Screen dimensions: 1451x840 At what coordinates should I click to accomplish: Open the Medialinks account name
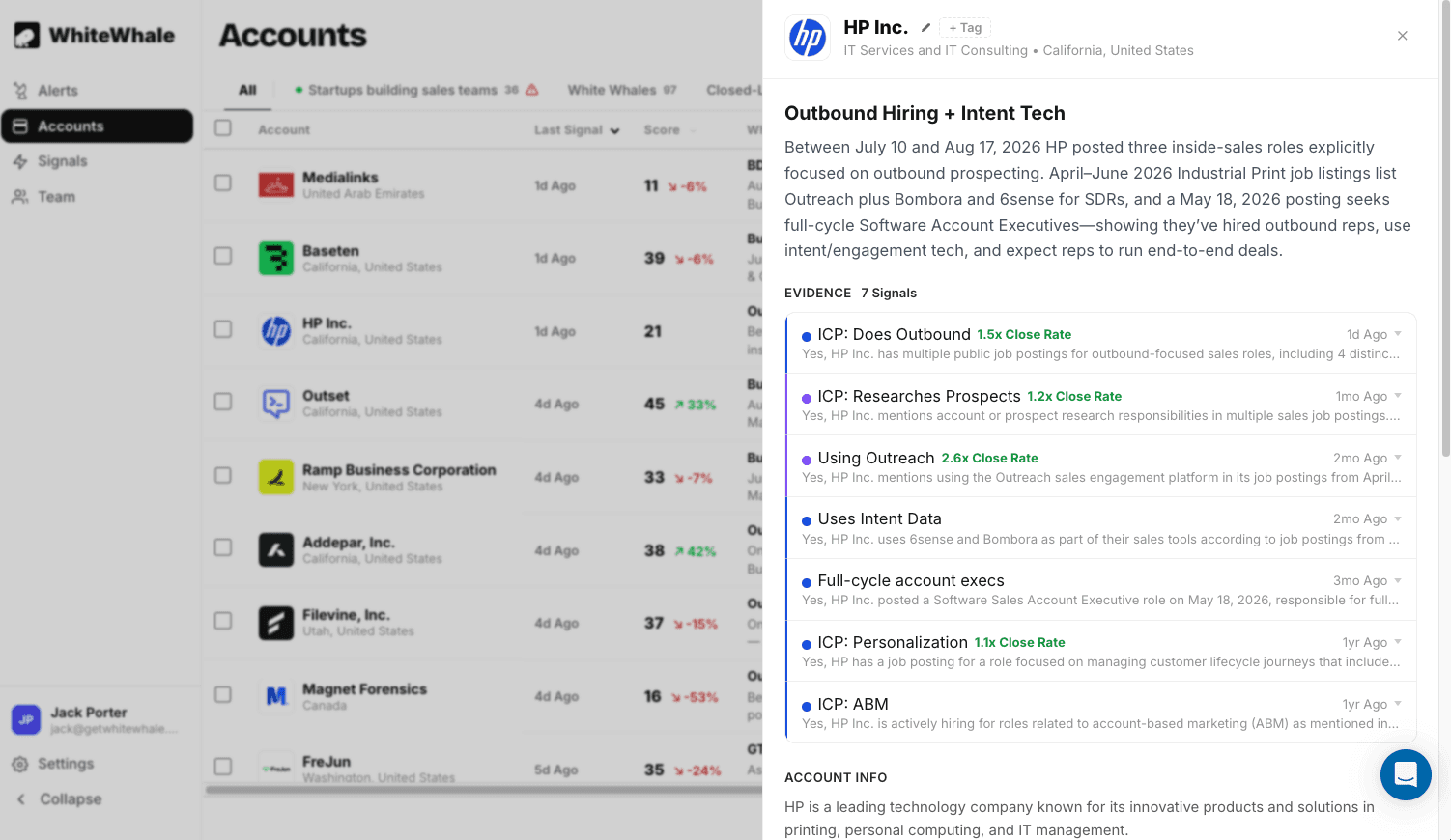click(340, 178)
